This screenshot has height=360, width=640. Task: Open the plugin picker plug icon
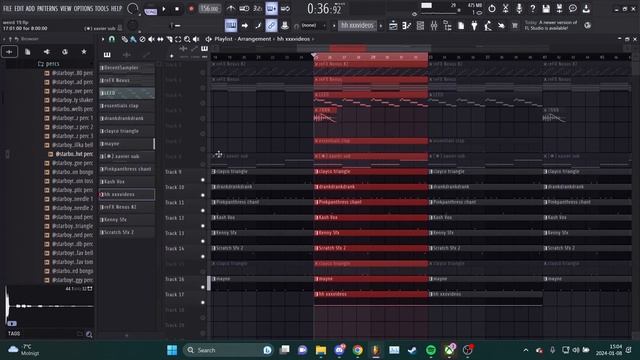point(474,26)
